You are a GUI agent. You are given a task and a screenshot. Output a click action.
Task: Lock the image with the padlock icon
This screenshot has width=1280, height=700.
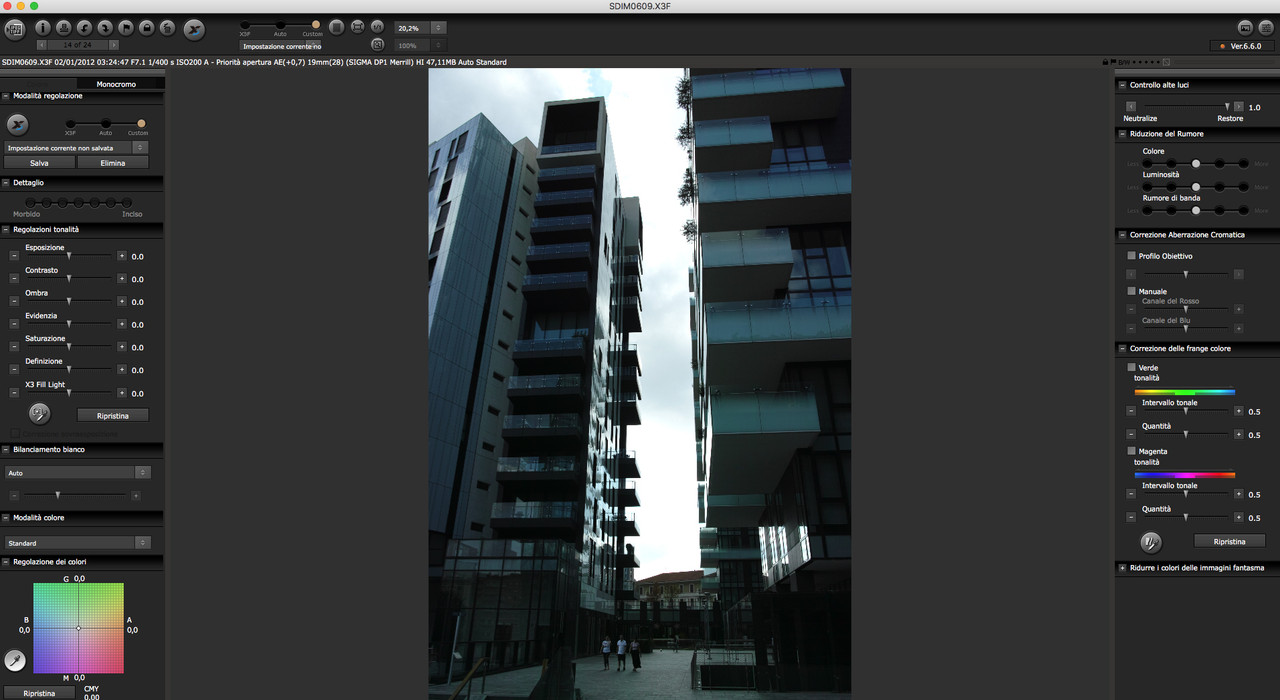(x=147, y=28)
